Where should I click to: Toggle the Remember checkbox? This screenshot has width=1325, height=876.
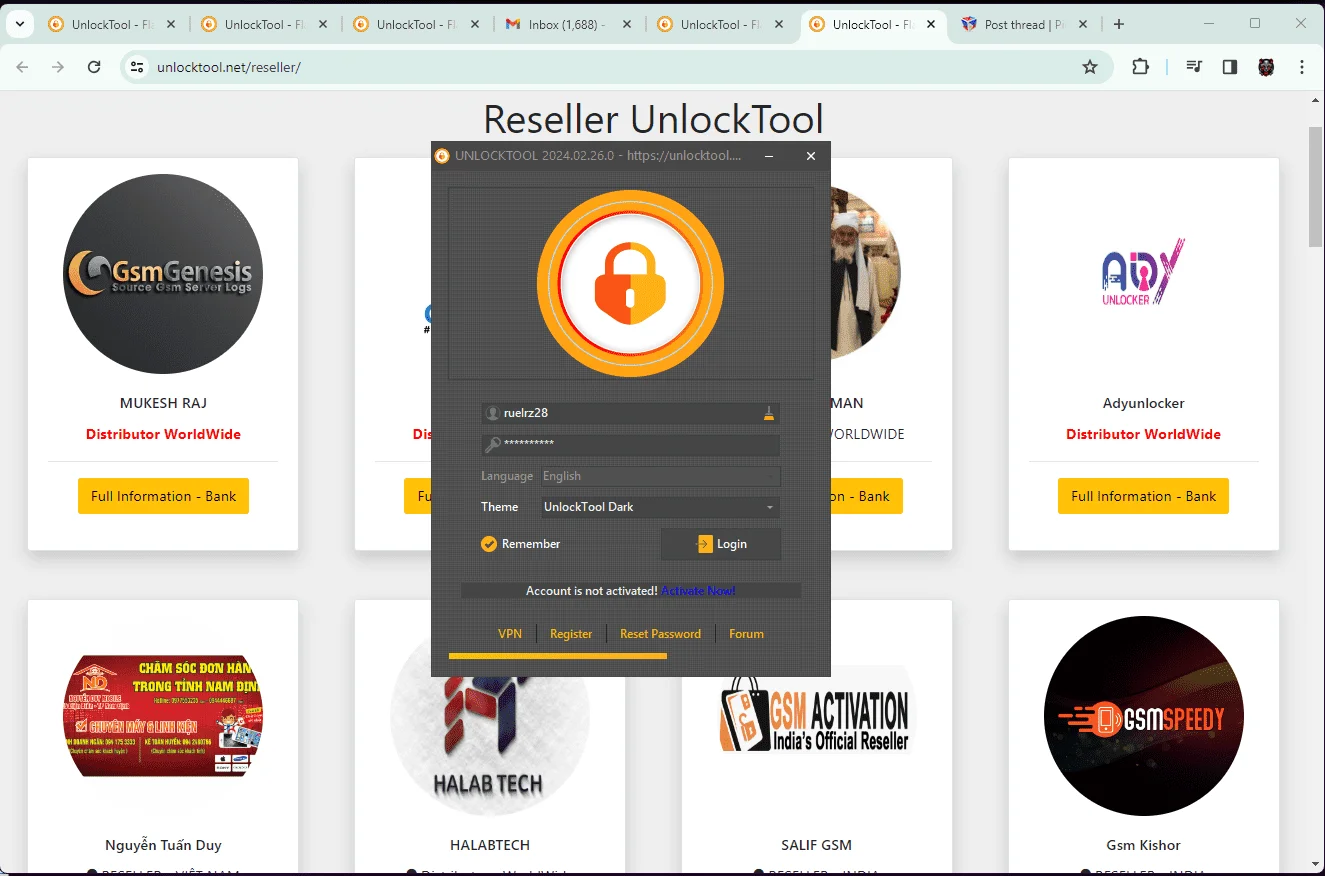[489, 544]
